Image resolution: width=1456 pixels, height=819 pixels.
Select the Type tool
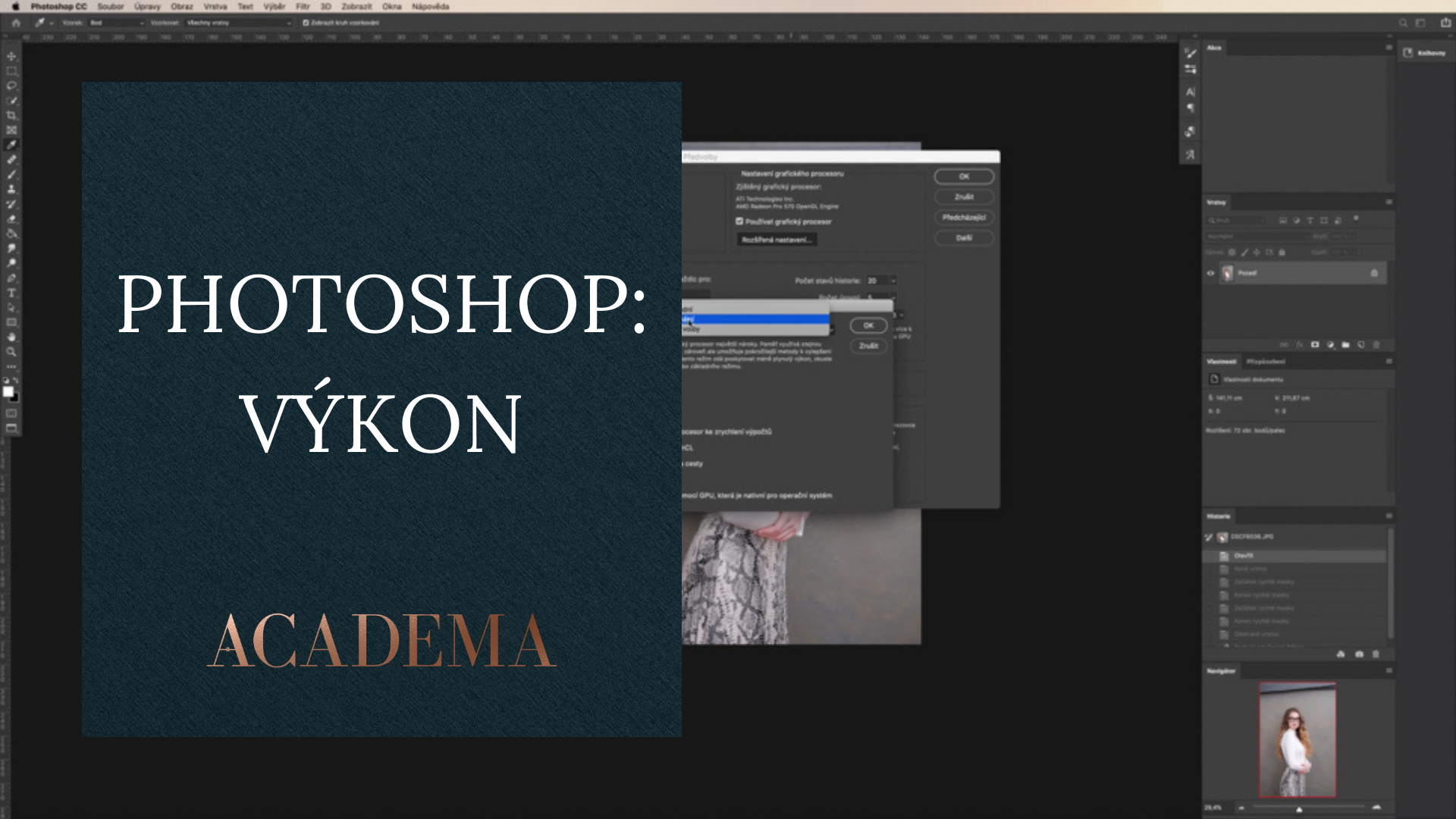click(11, 293)
